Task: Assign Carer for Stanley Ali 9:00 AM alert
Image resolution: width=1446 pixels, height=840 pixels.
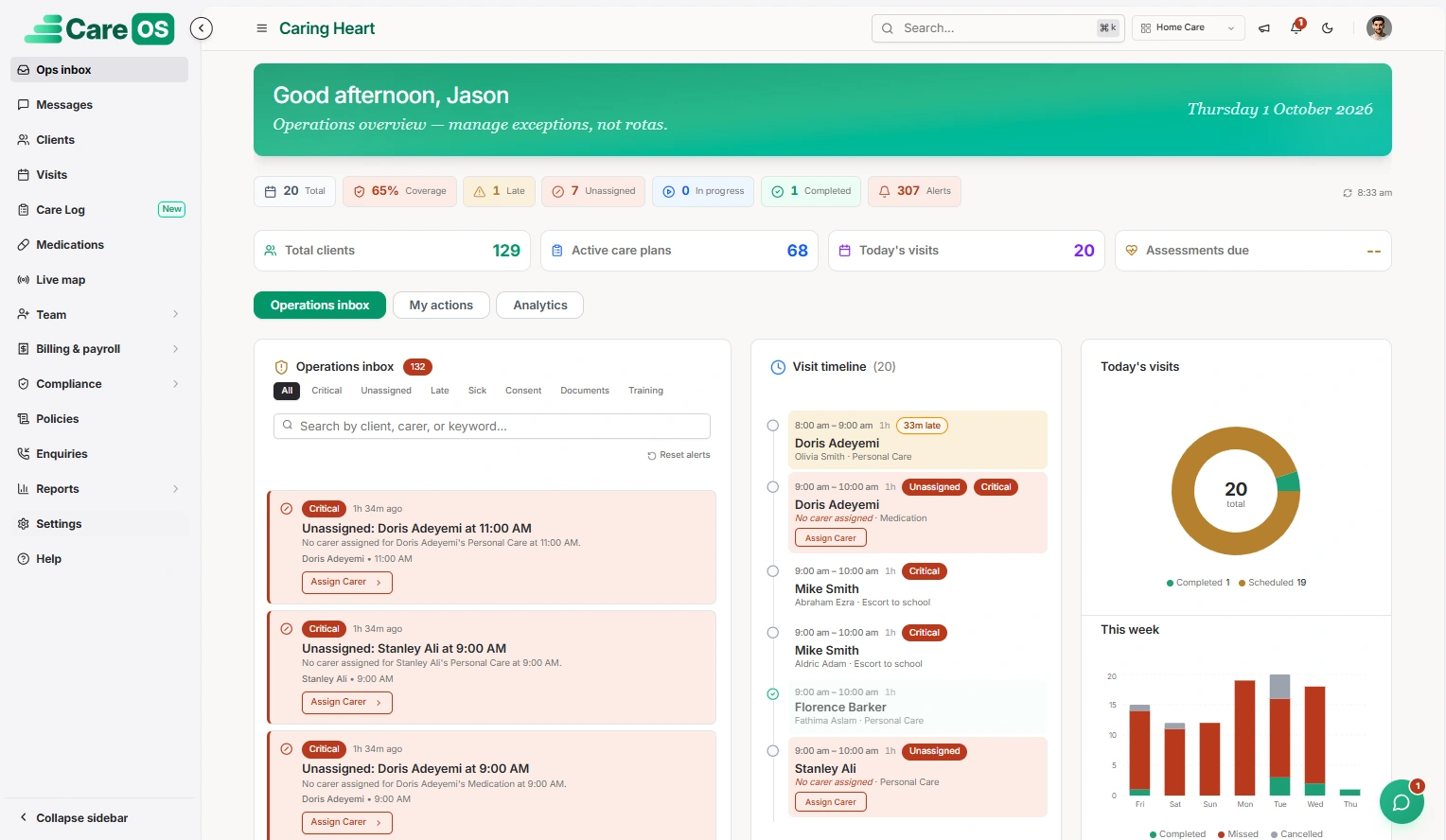Action: [x=346, y=703]
